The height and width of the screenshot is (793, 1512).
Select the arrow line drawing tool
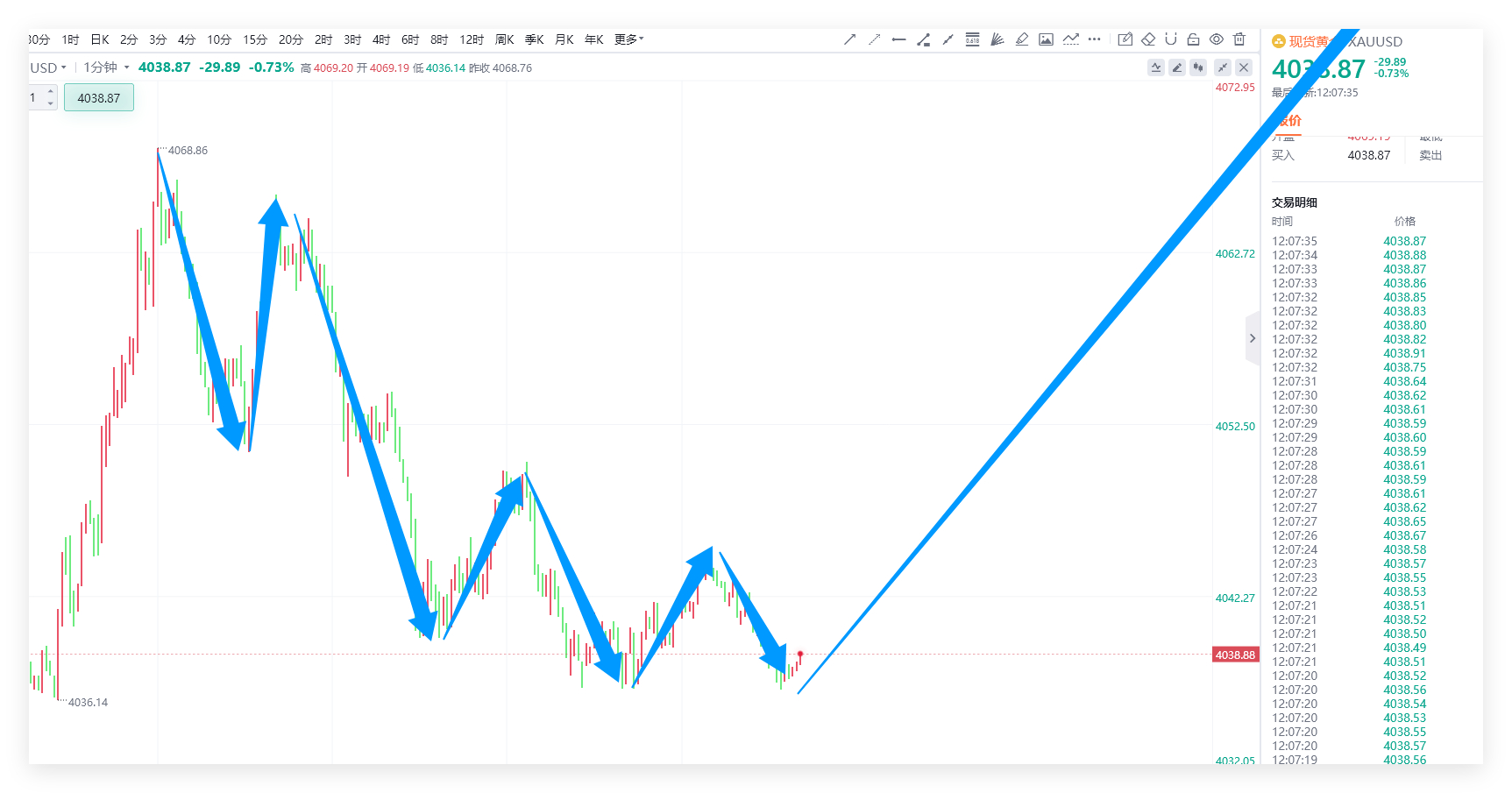click(849, 39)
